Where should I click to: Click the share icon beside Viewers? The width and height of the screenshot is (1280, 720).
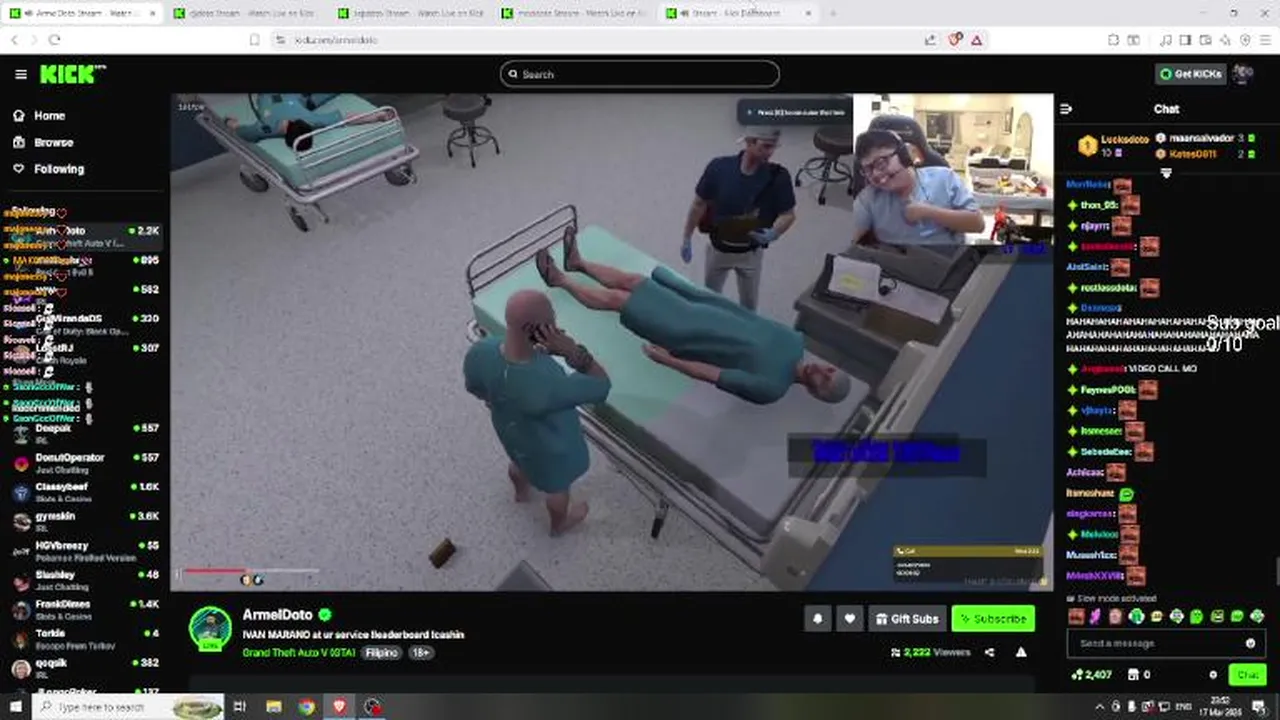(x=989, y=652)
